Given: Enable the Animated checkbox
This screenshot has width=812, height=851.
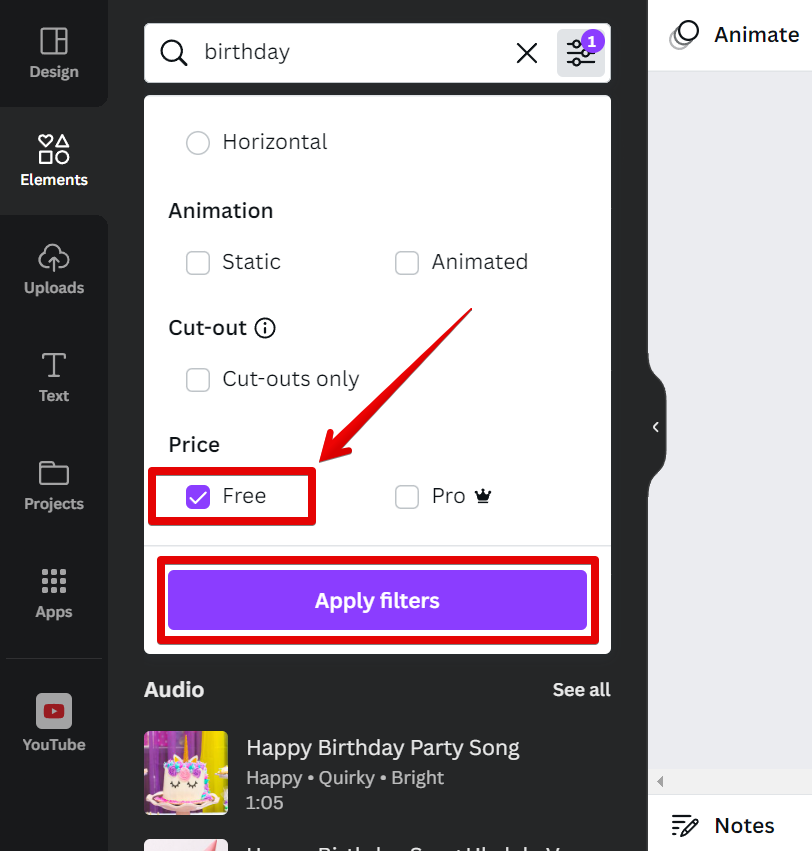Looking at the screenshot, I should (407, 263).
